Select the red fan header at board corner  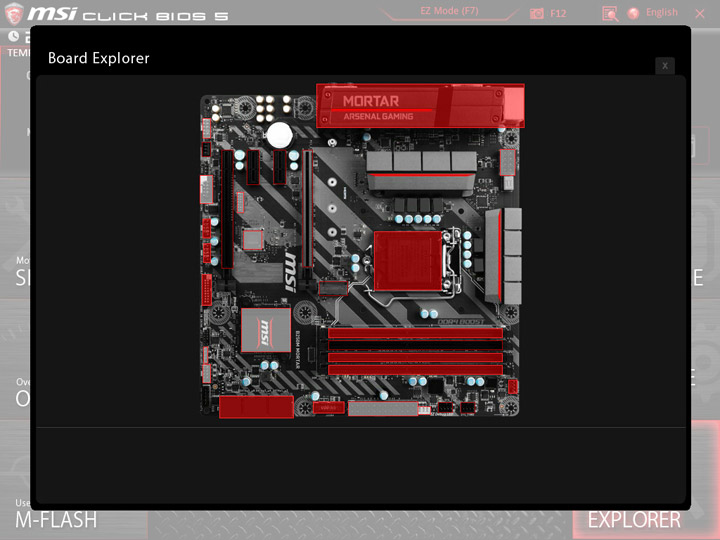[513, 387]
